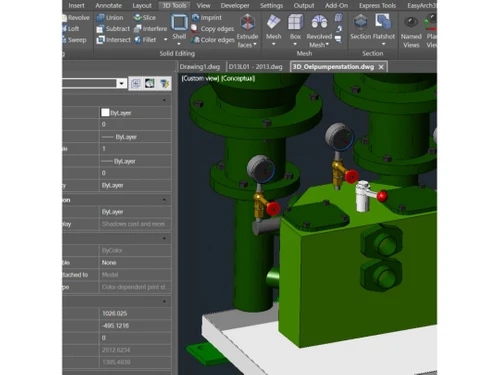Screen dimensions: 500x375
Task: Collapse the section containing ByColor
Action: 164,238
